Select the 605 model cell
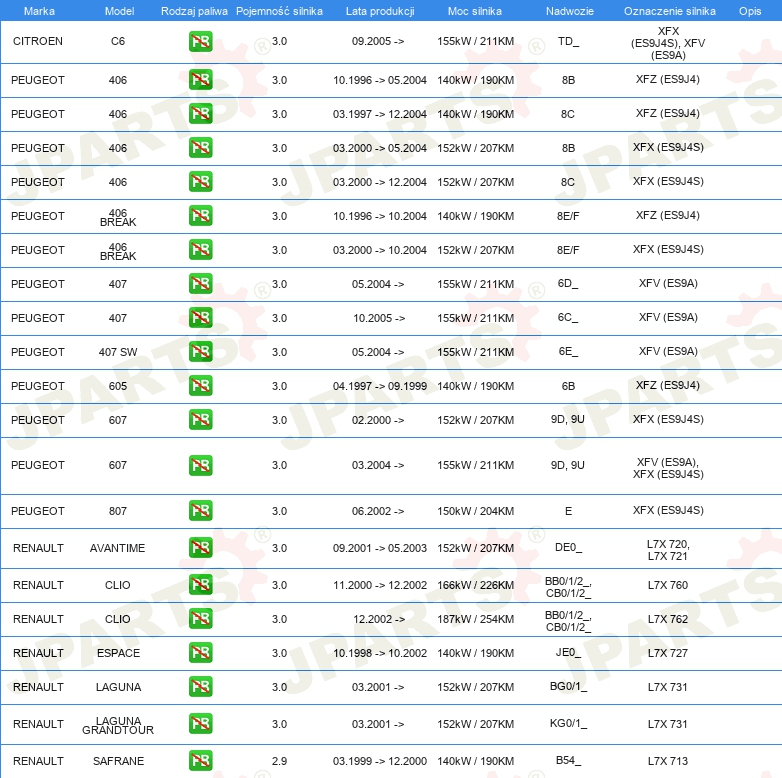 (118, 386)
